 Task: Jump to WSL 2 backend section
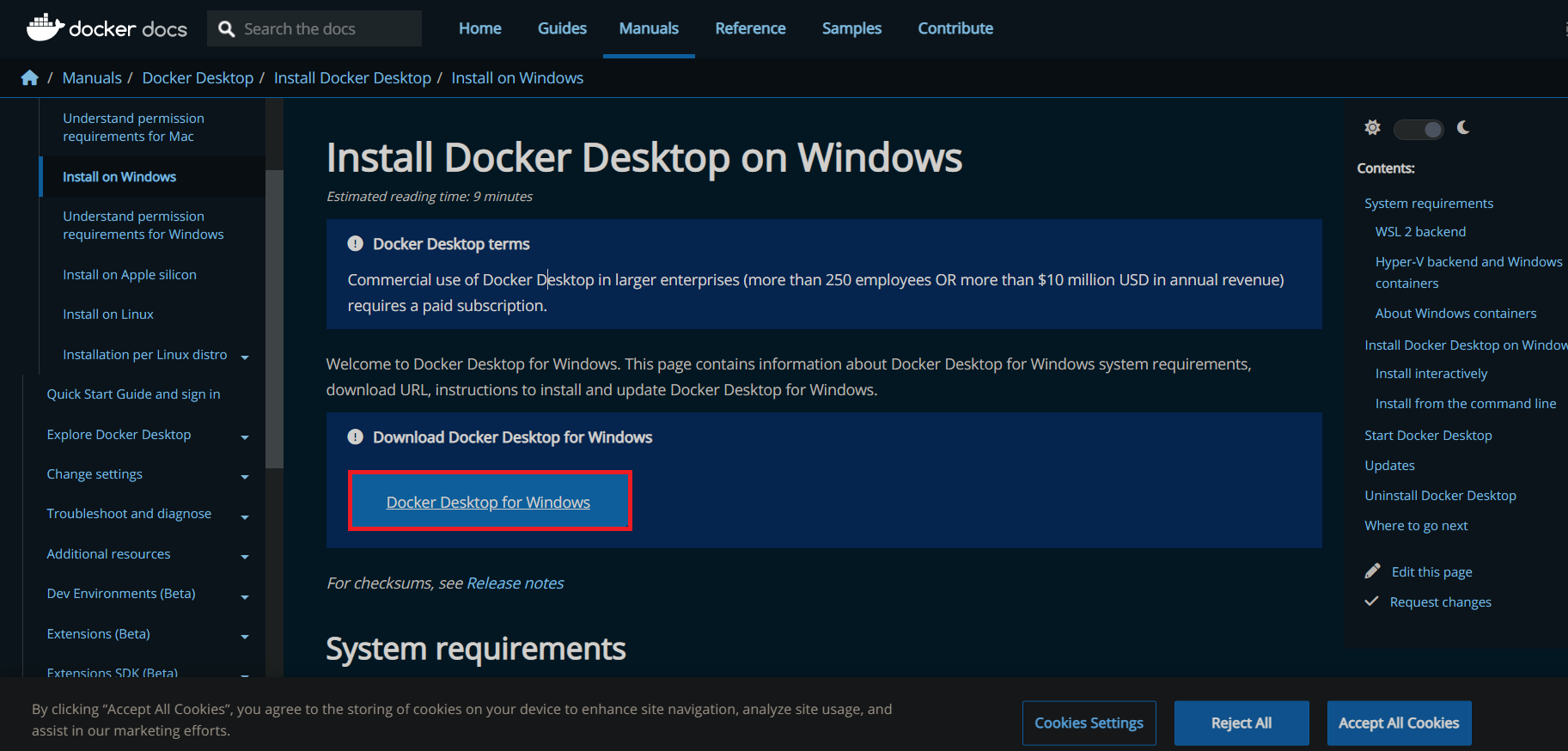coord(1420,232)
